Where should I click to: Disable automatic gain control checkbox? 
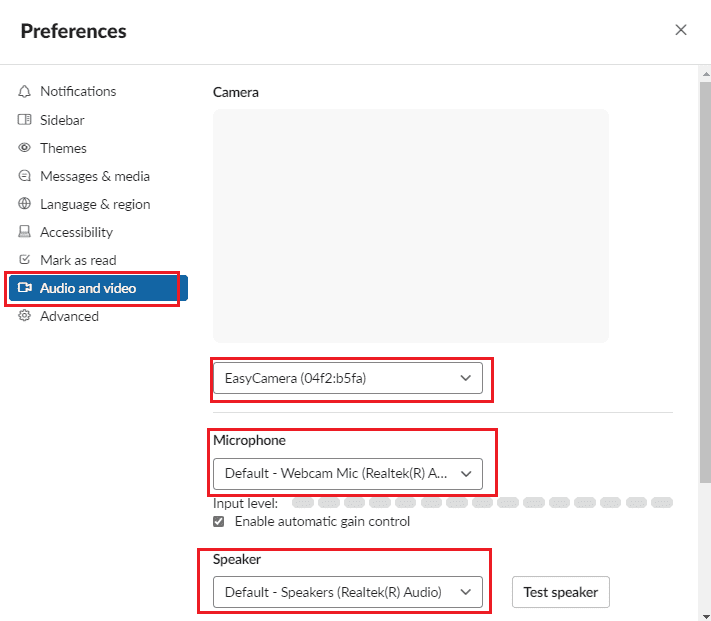(x=220, y=522)
